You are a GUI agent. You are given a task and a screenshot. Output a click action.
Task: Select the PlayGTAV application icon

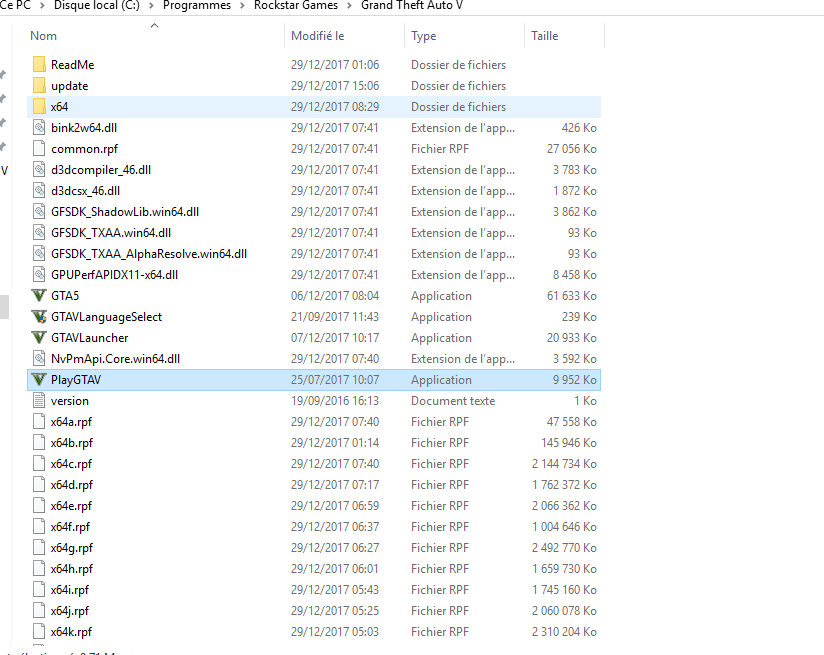point(39,380)
